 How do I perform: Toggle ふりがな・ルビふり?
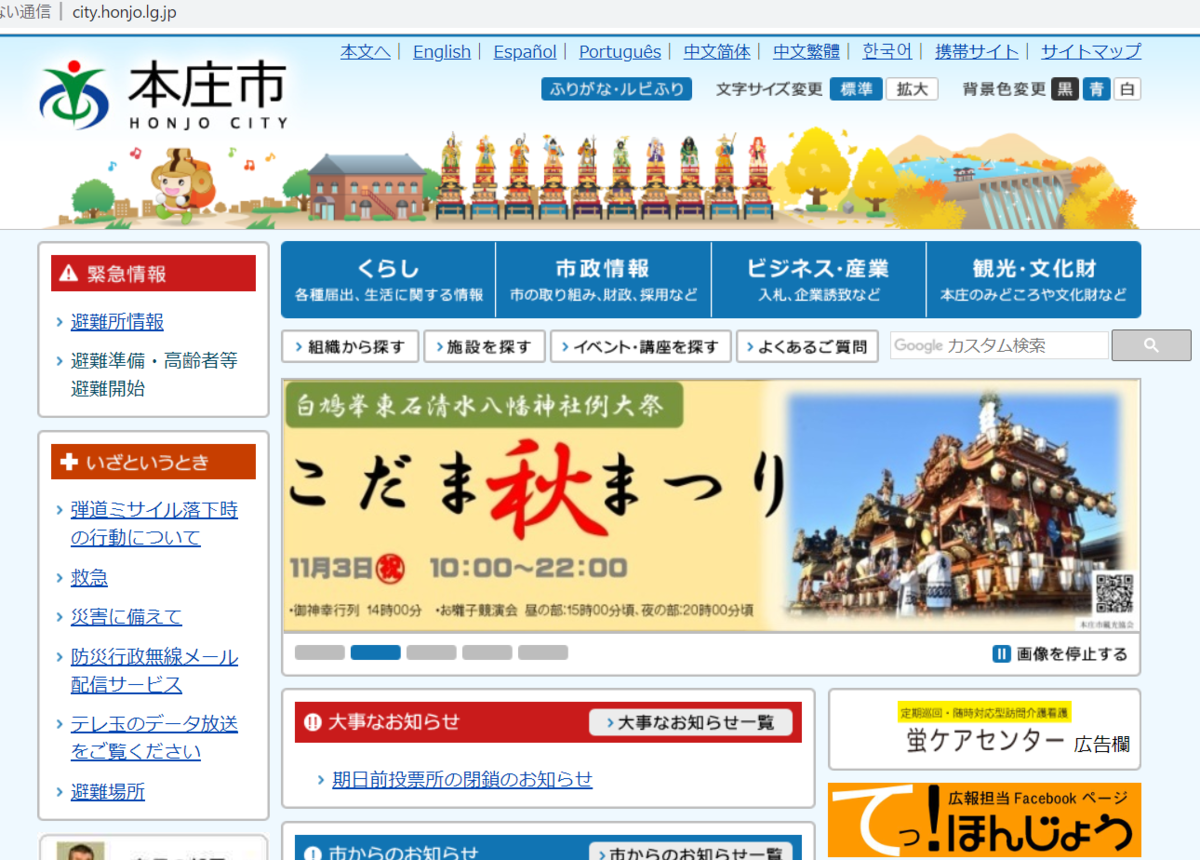point(617,89)
